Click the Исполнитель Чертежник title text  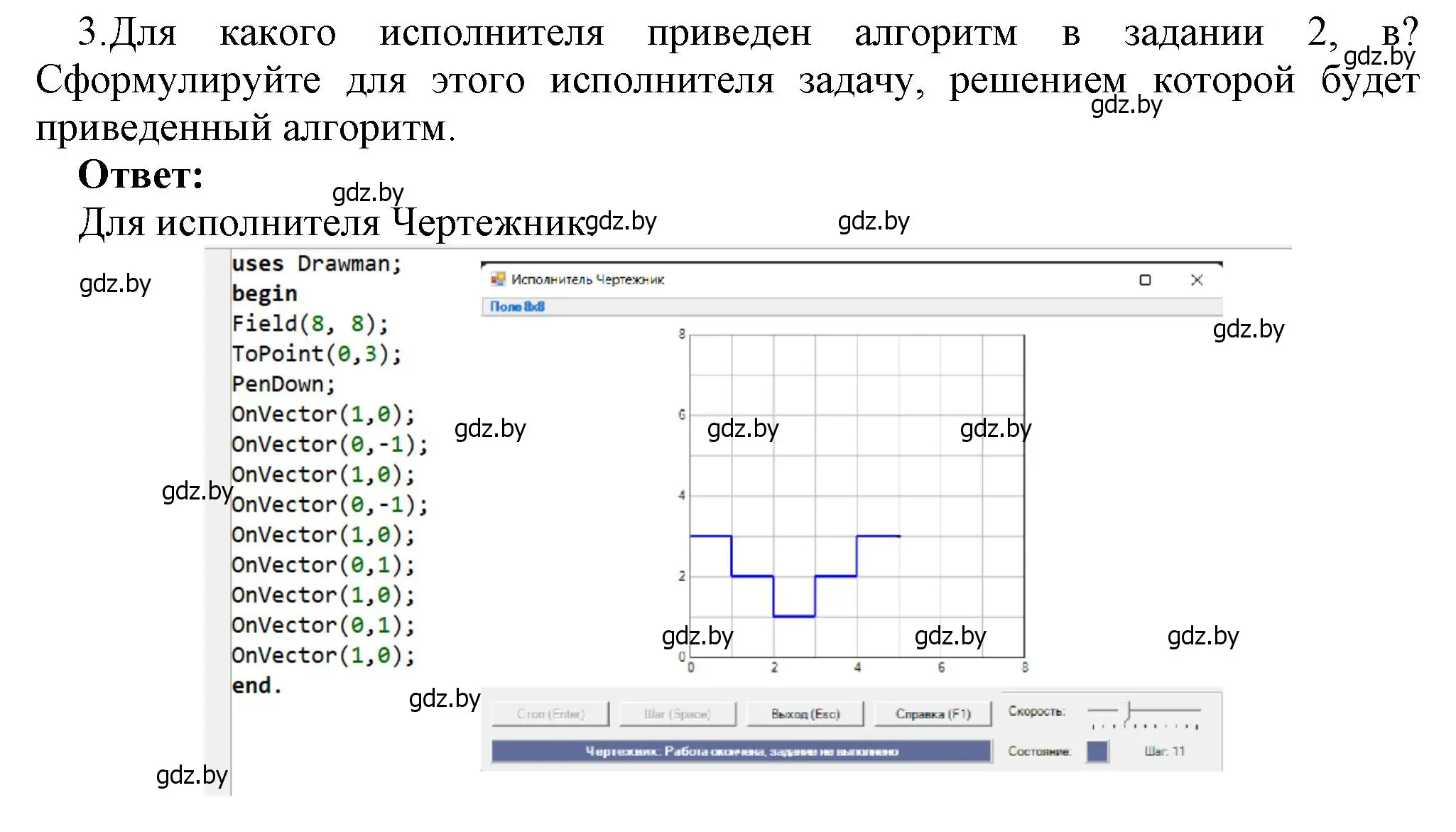pyautogui.click(x=587, y=279)
